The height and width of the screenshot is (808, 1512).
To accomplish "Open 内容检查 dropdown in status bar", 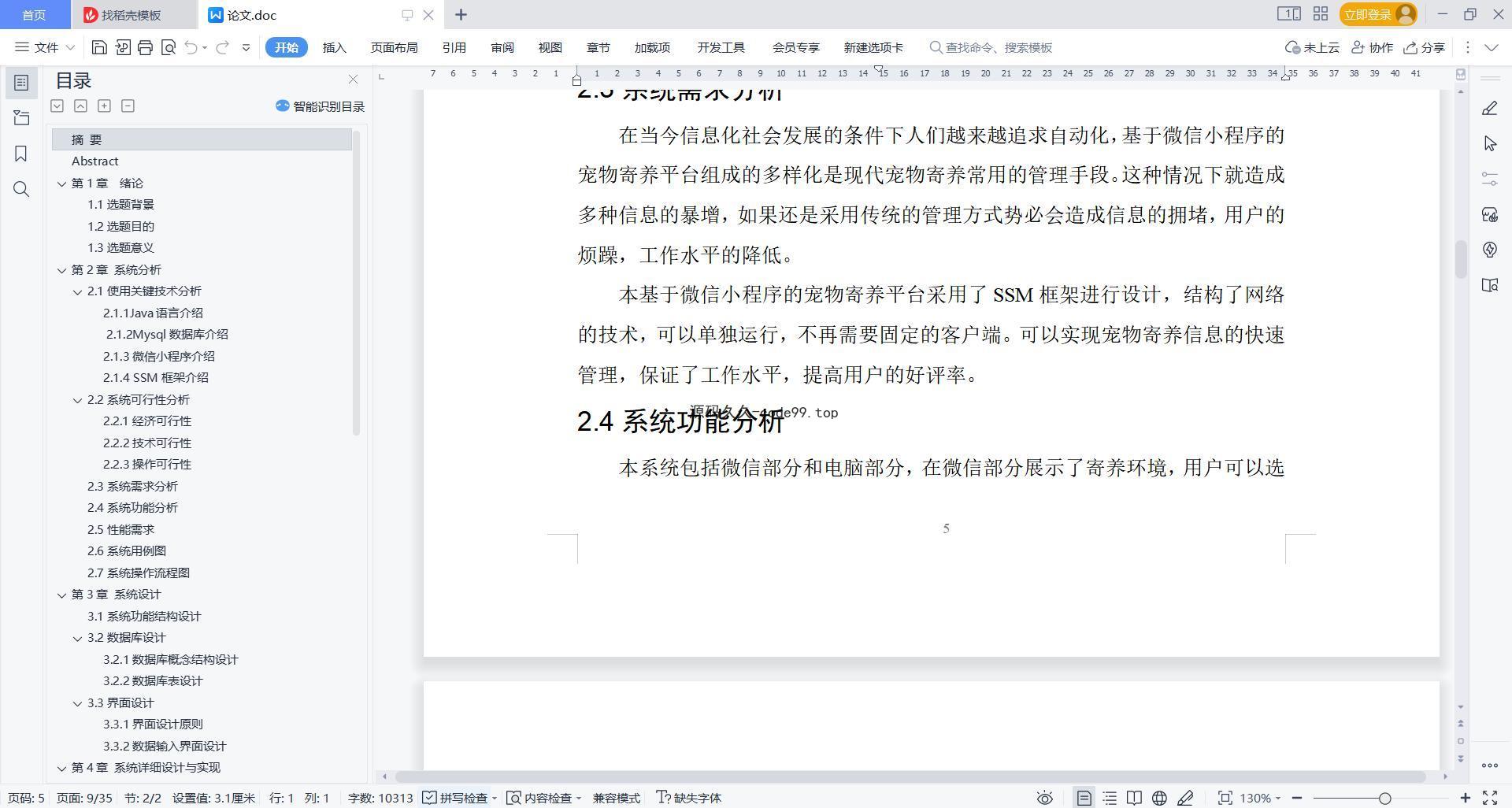I will coord(544,798).
